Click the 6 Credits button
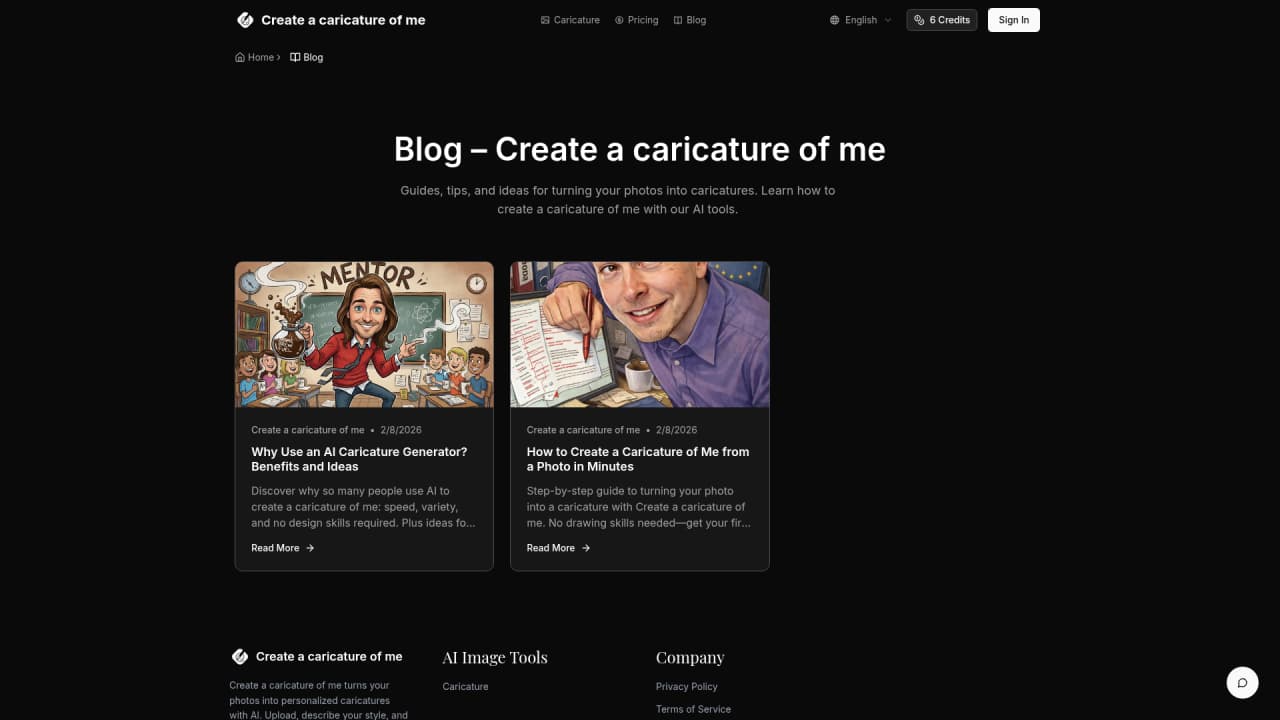The image size is (1280, 720). (942, 20)
